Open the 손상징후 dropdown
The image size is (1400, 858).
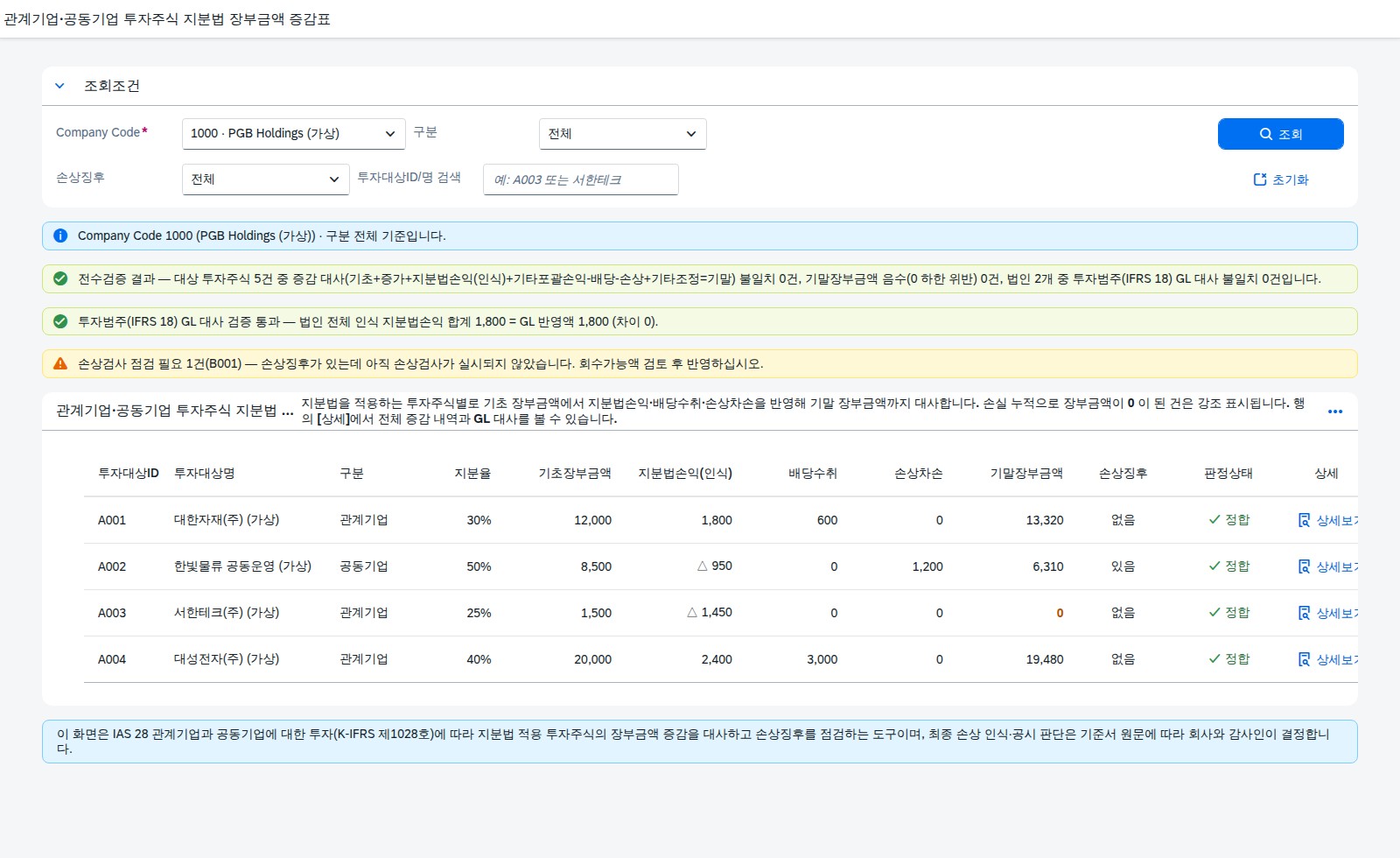(x=266, y=179)
